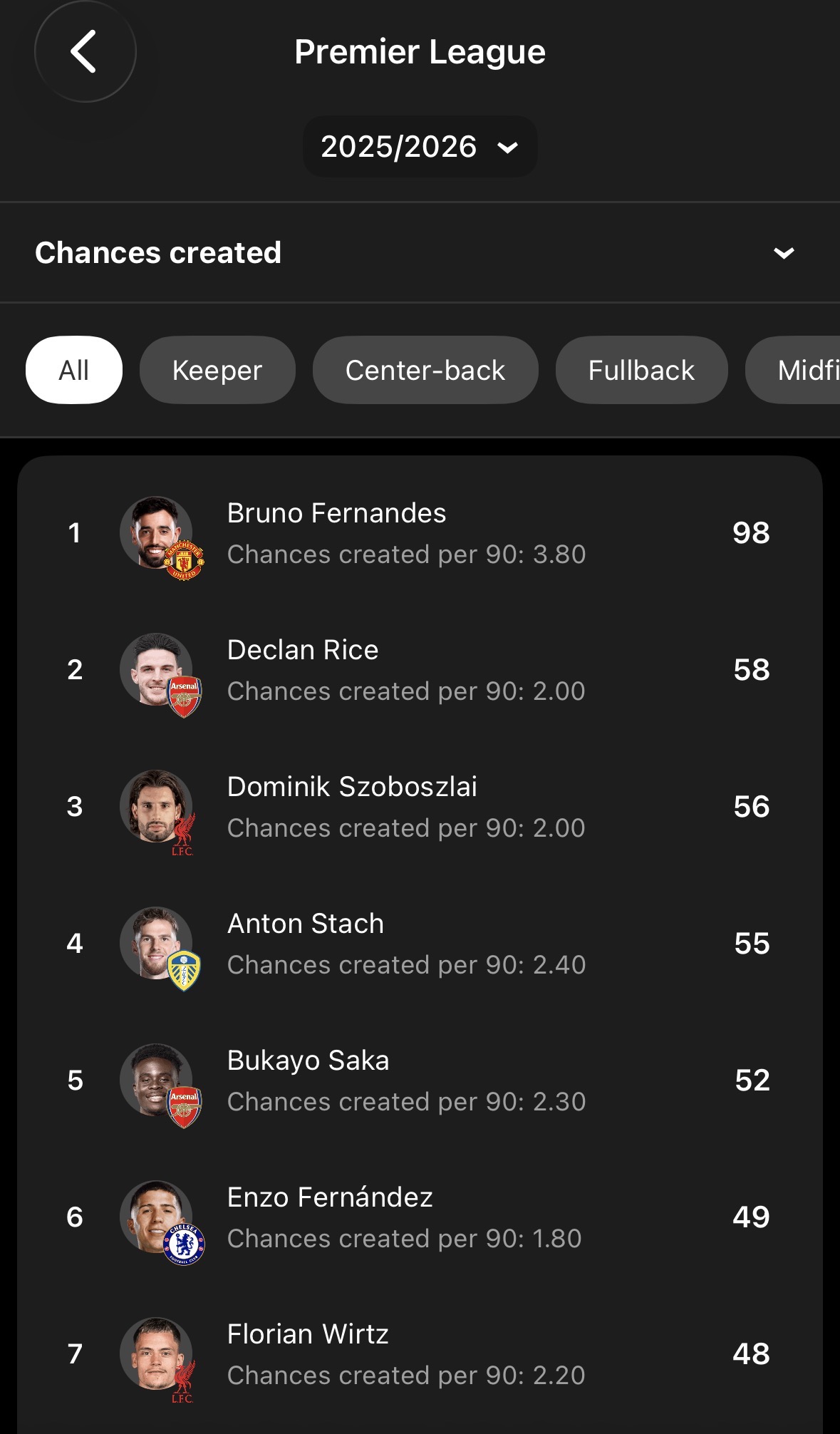The width and height of the screenshot is (840, 1434).
Task: Expand the Chances created stat selector
Action: [x=784, y=253]
